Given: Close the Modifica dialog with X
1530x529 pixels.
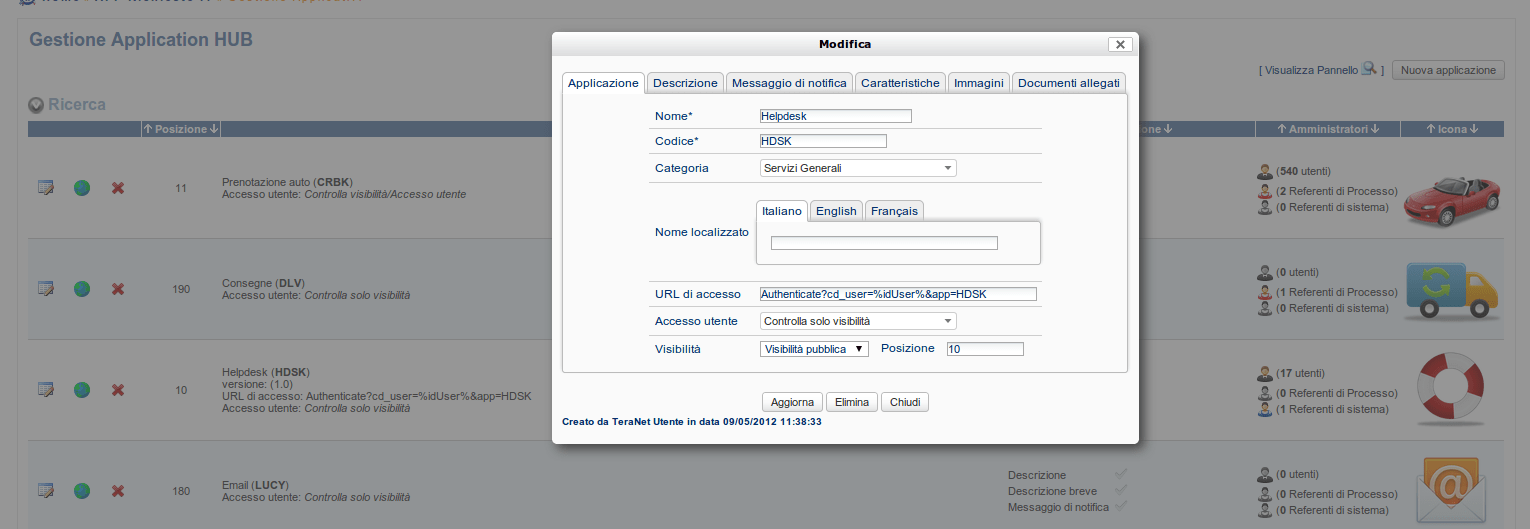Looking at the screenshot, I should (1120, 44).
